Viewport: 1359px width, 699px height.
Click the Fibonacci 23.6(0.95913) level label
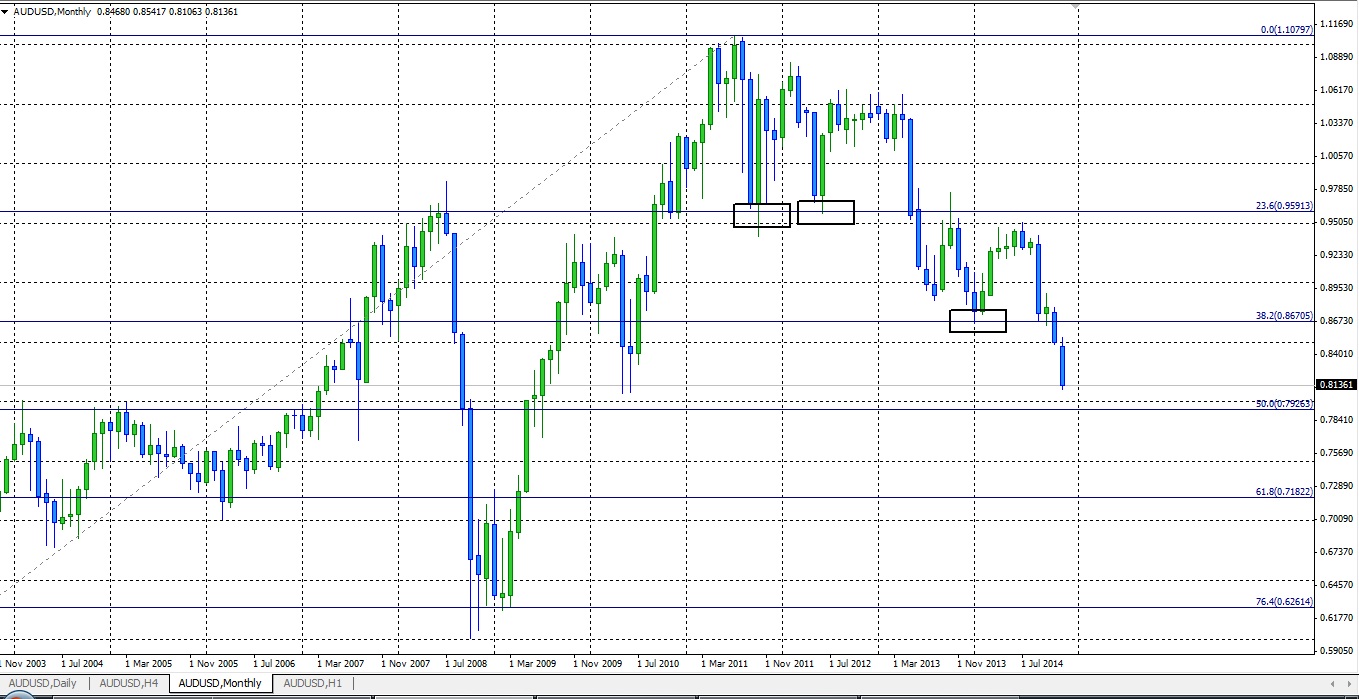tap(1284, 206)
